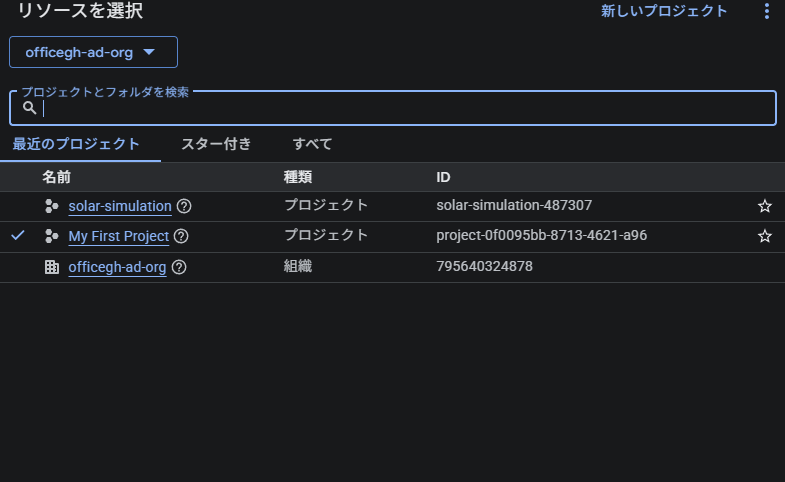Click the help icon beside solar-simulation
The image size is (785, 482).
pos(184,206)
